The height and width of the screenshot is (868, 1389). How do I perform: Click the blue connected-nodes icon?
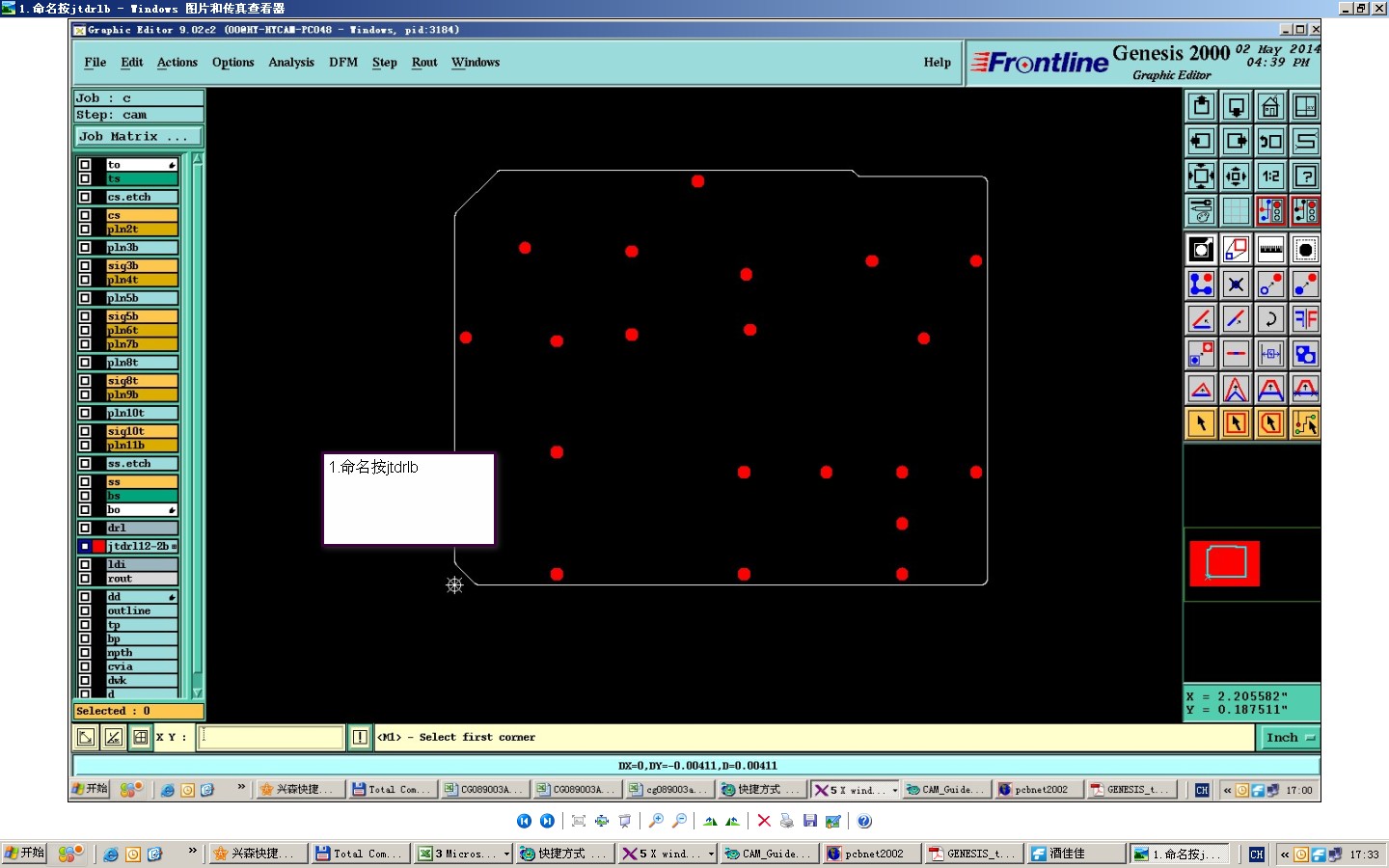[1201, 285]
